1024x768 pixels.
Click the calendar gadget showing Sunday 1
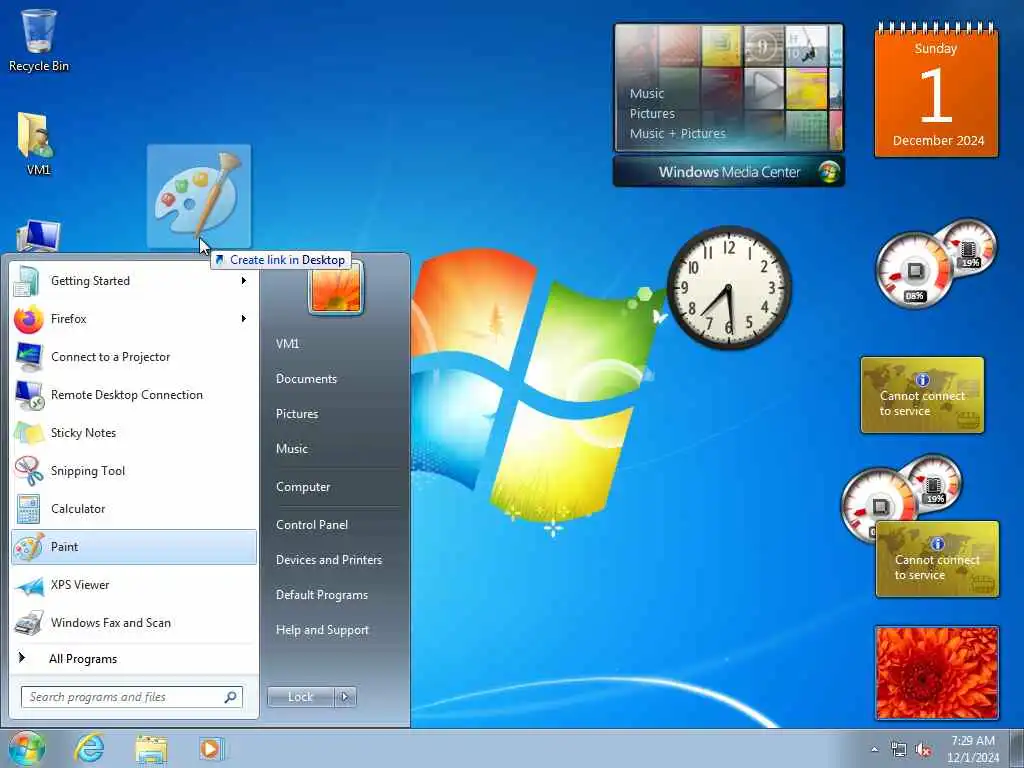(x=936, y=90)
